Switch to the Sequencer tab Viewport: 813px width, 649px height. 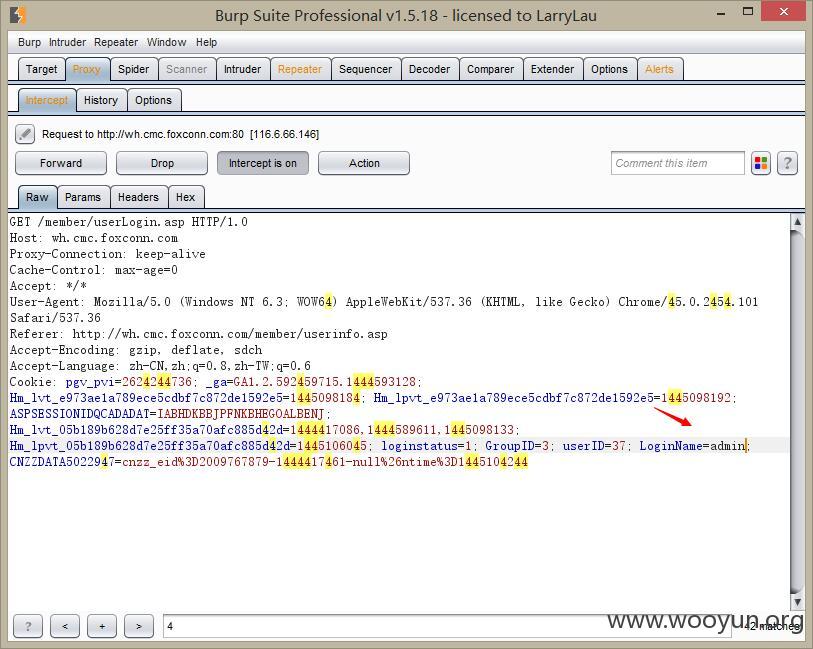coord(366,69)
